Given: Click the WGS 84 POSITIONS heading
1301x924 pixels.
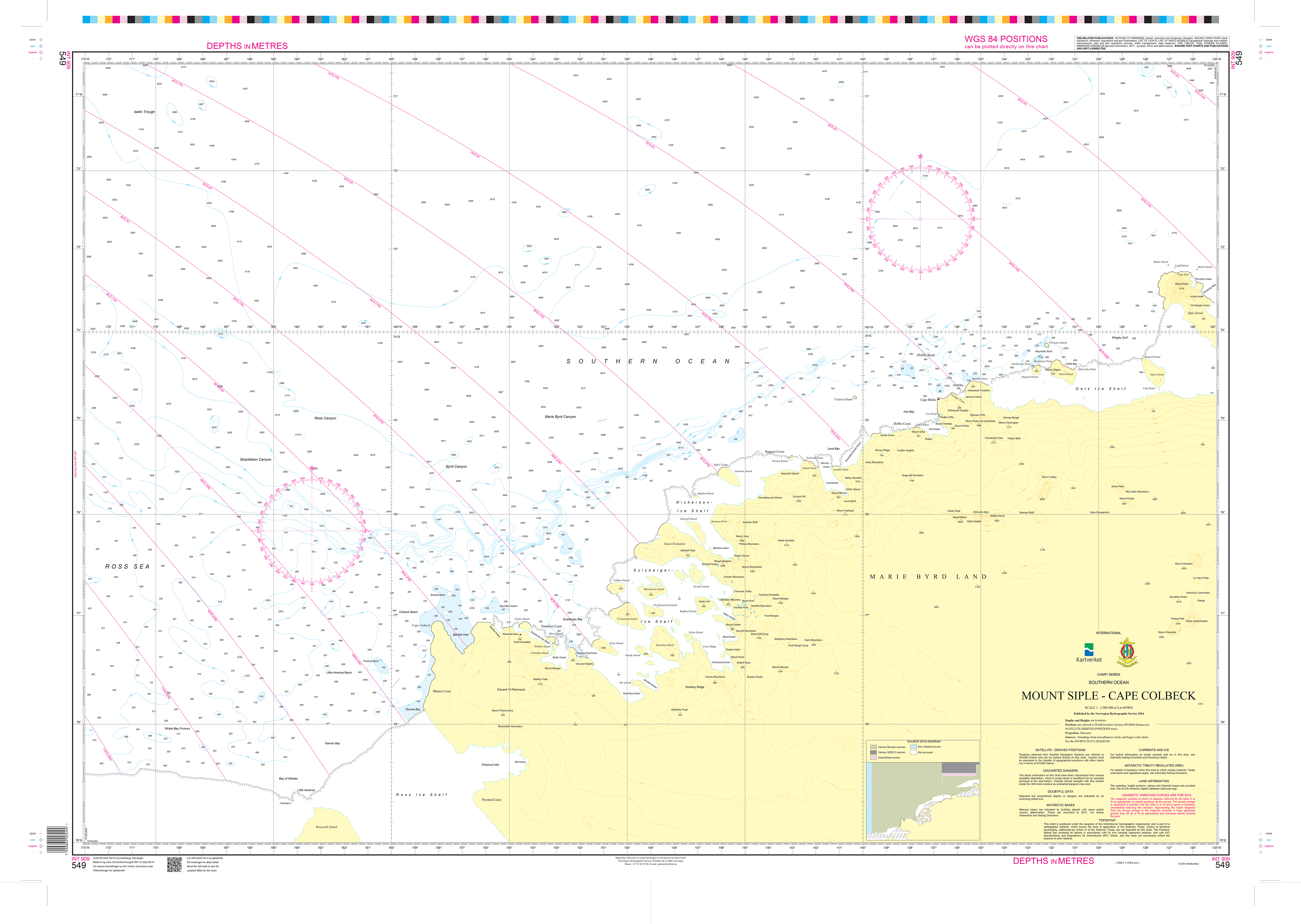Looking at the screenshot, I should click(x=1006, y=39).
